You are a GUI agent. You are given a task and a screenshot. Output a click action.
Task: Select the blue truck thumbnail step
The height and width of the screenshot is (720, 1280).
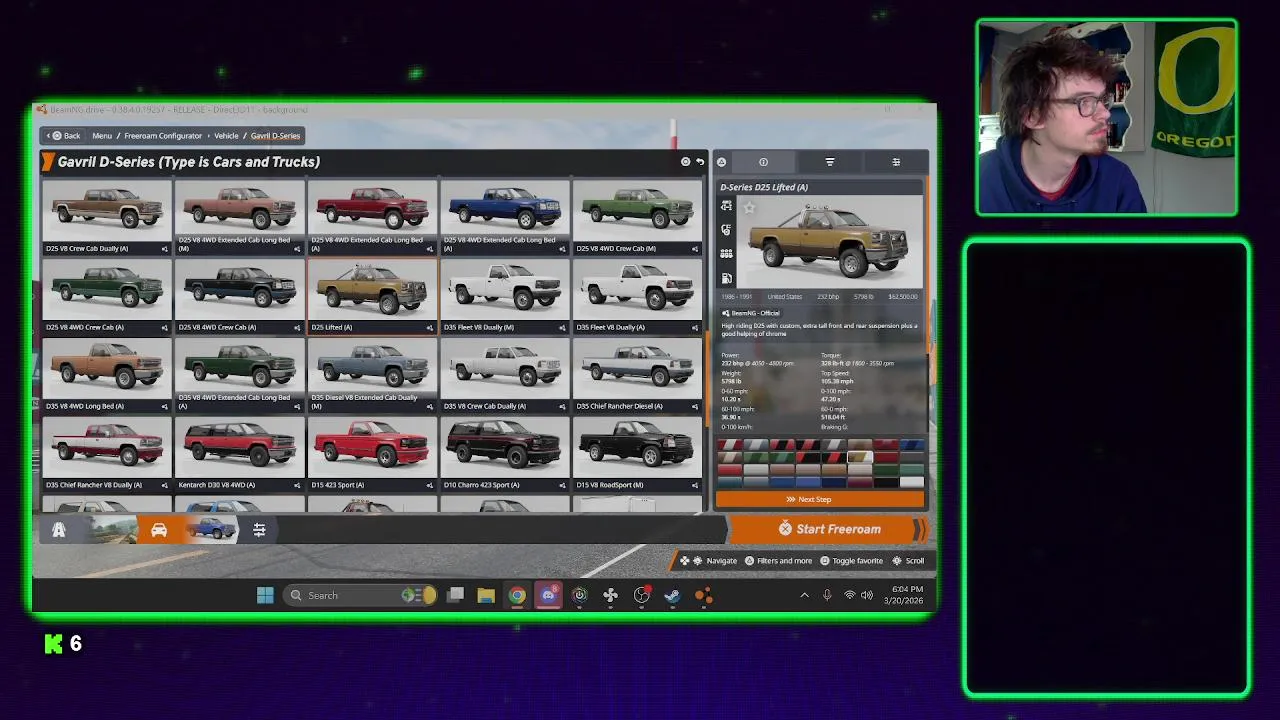pos(211,530)
